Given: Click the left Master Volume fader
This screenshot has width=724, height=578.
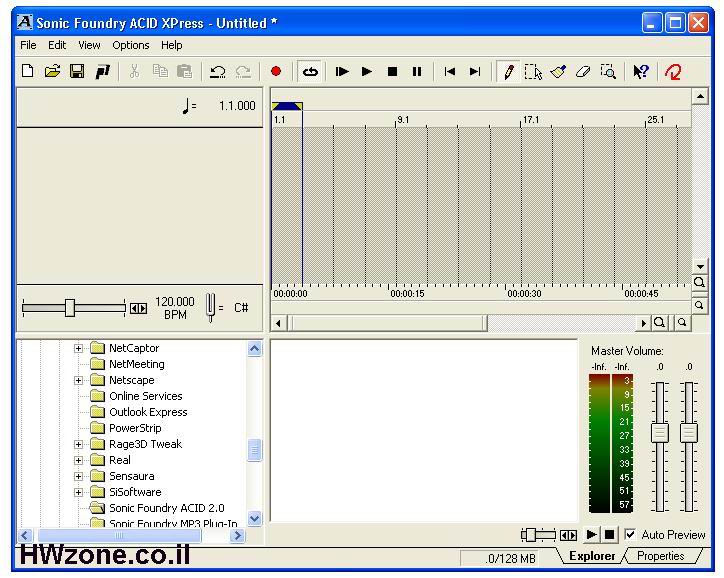Looking at the screenshot, I should [660, 433].
